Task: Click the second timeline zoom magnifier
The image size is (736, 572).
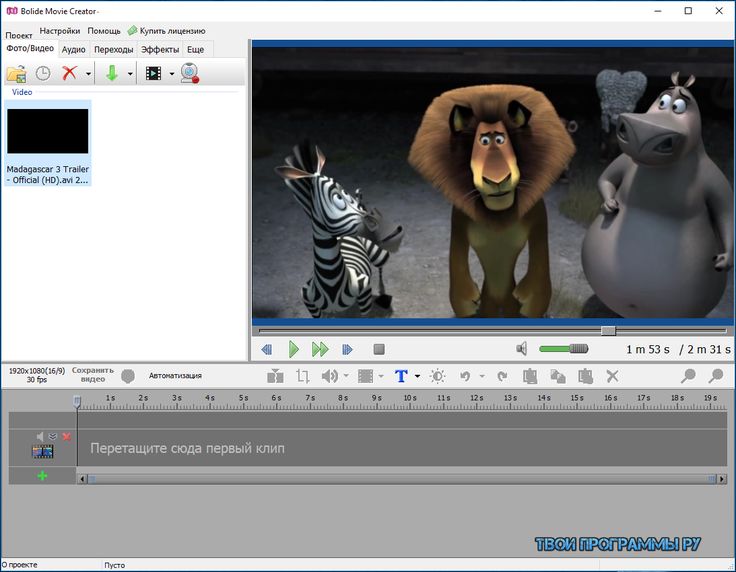Action: pyautogui.click(x=716, y=376)
